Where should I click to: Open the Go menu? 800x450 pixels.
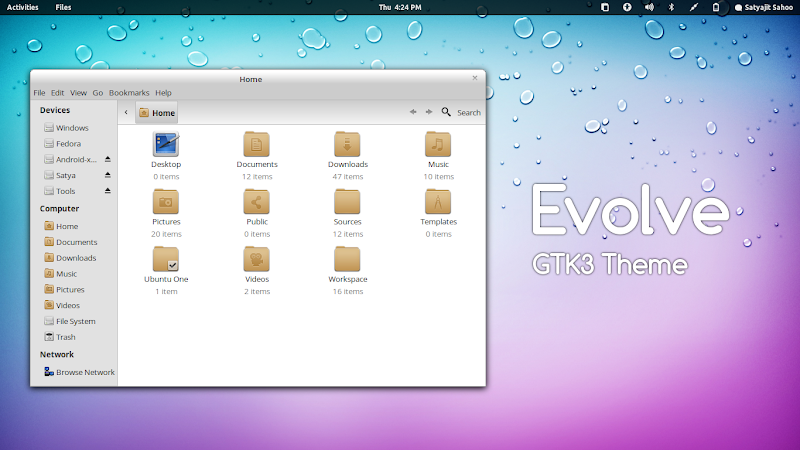tap(97, 92)
